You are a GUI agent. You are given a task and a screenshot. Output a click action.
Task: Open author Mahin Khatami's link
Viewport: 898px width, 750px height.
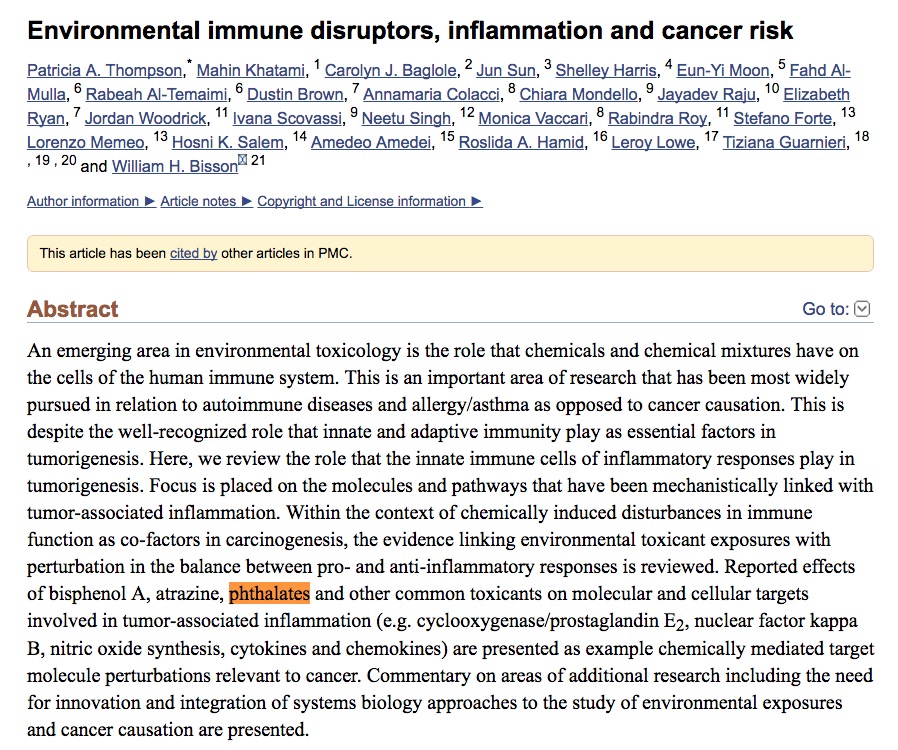[x=251, y=70]
